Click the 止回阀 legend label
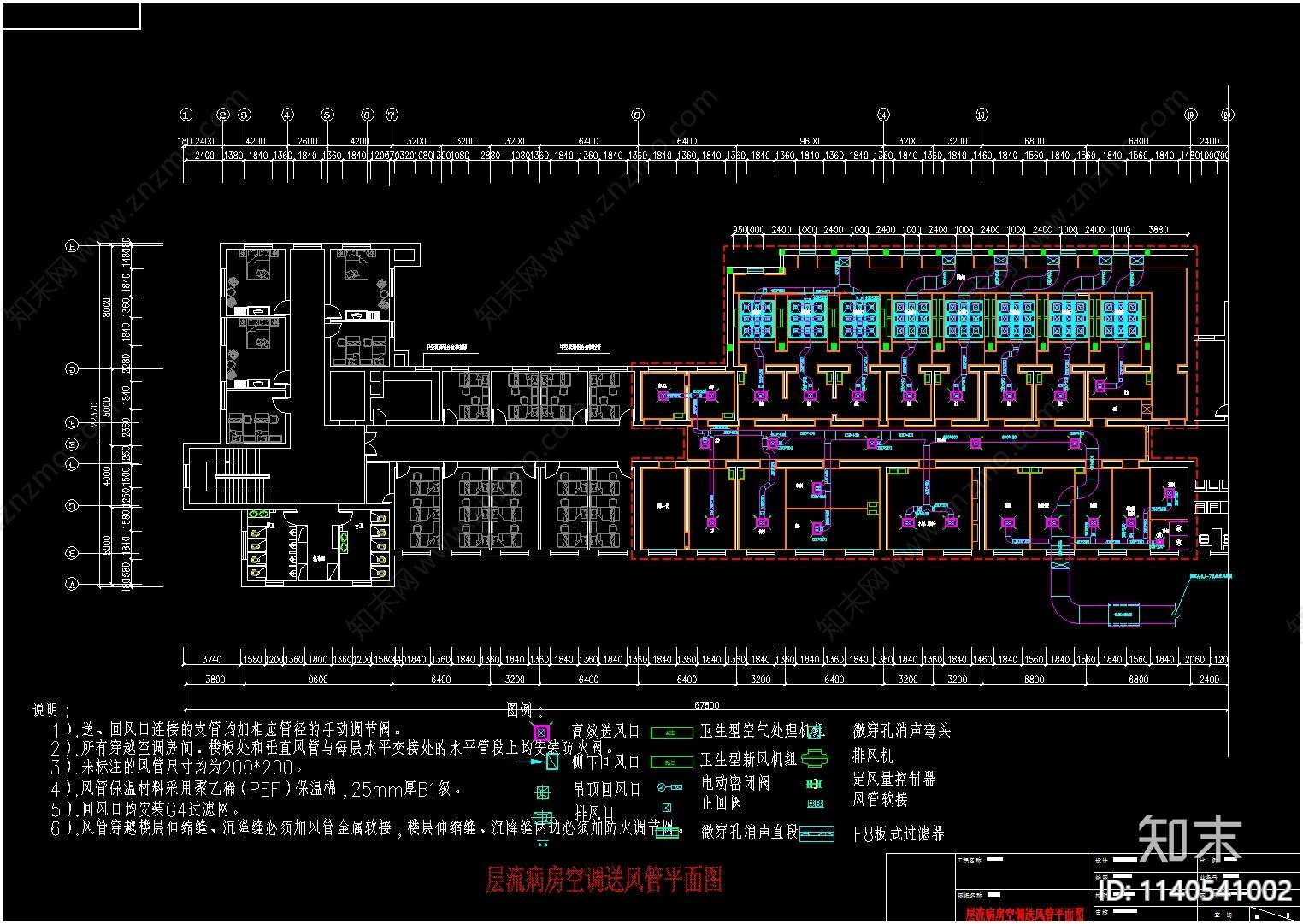The width and height of the screenshot is (1303, 924). pos(722,803)
